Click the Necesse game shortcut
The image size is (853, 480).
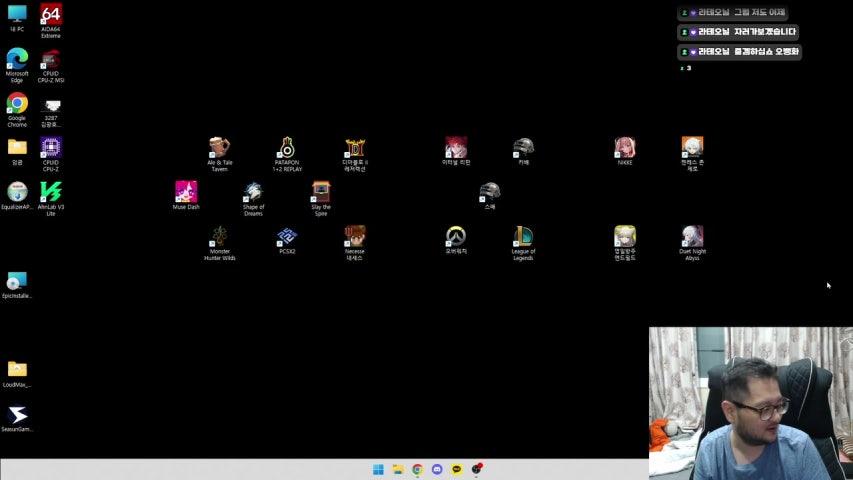355,236
